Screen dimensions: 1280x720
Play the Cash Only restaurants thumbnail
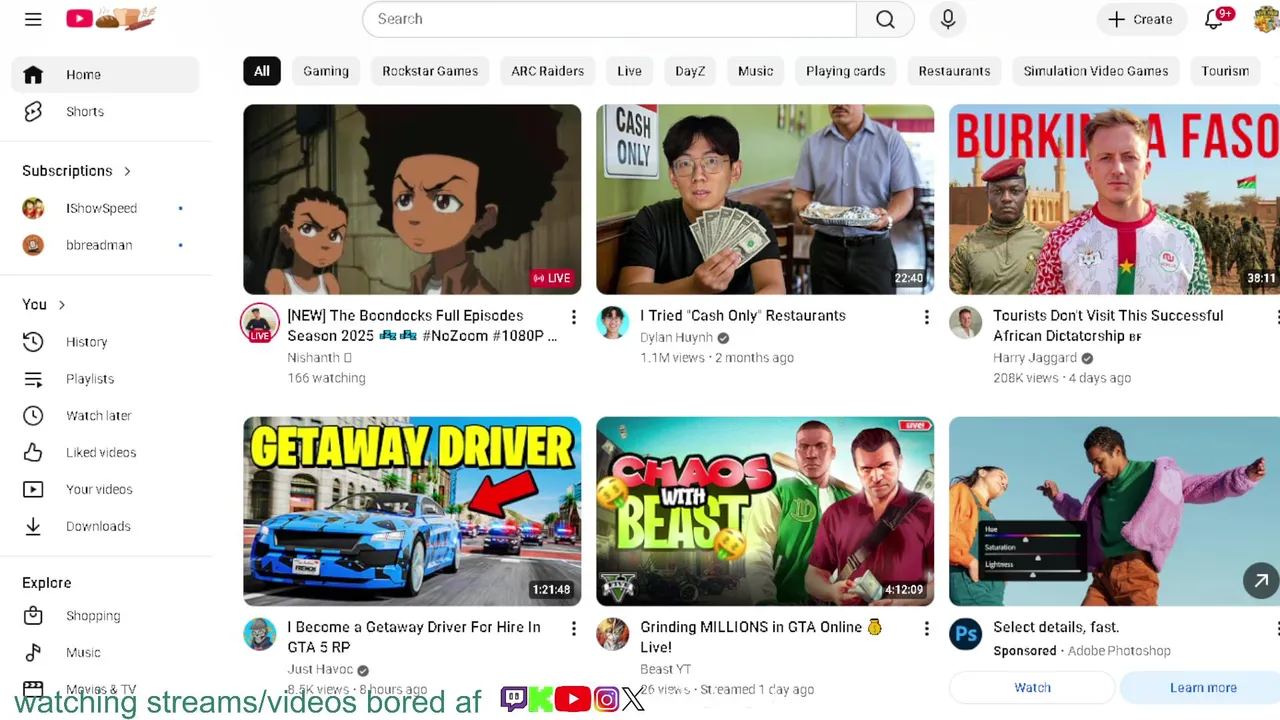click(765, 199)
